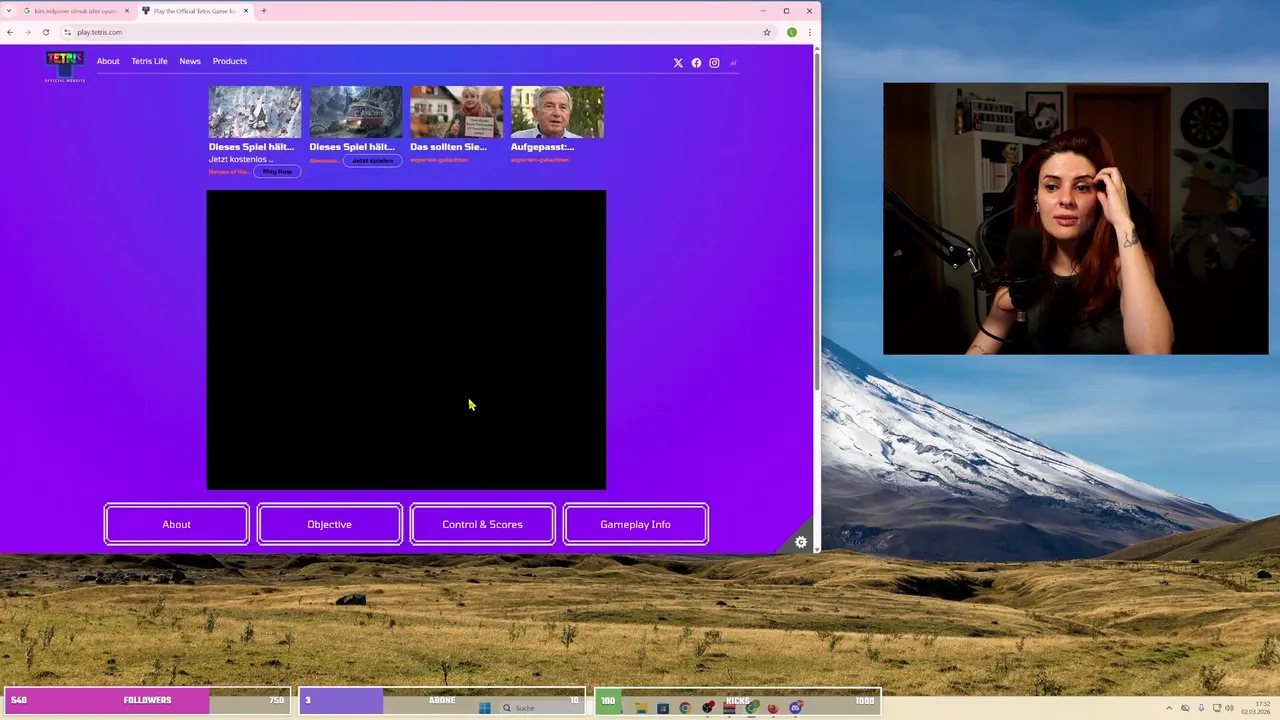
Task: Click the Objective button
Action: [329, 524]
